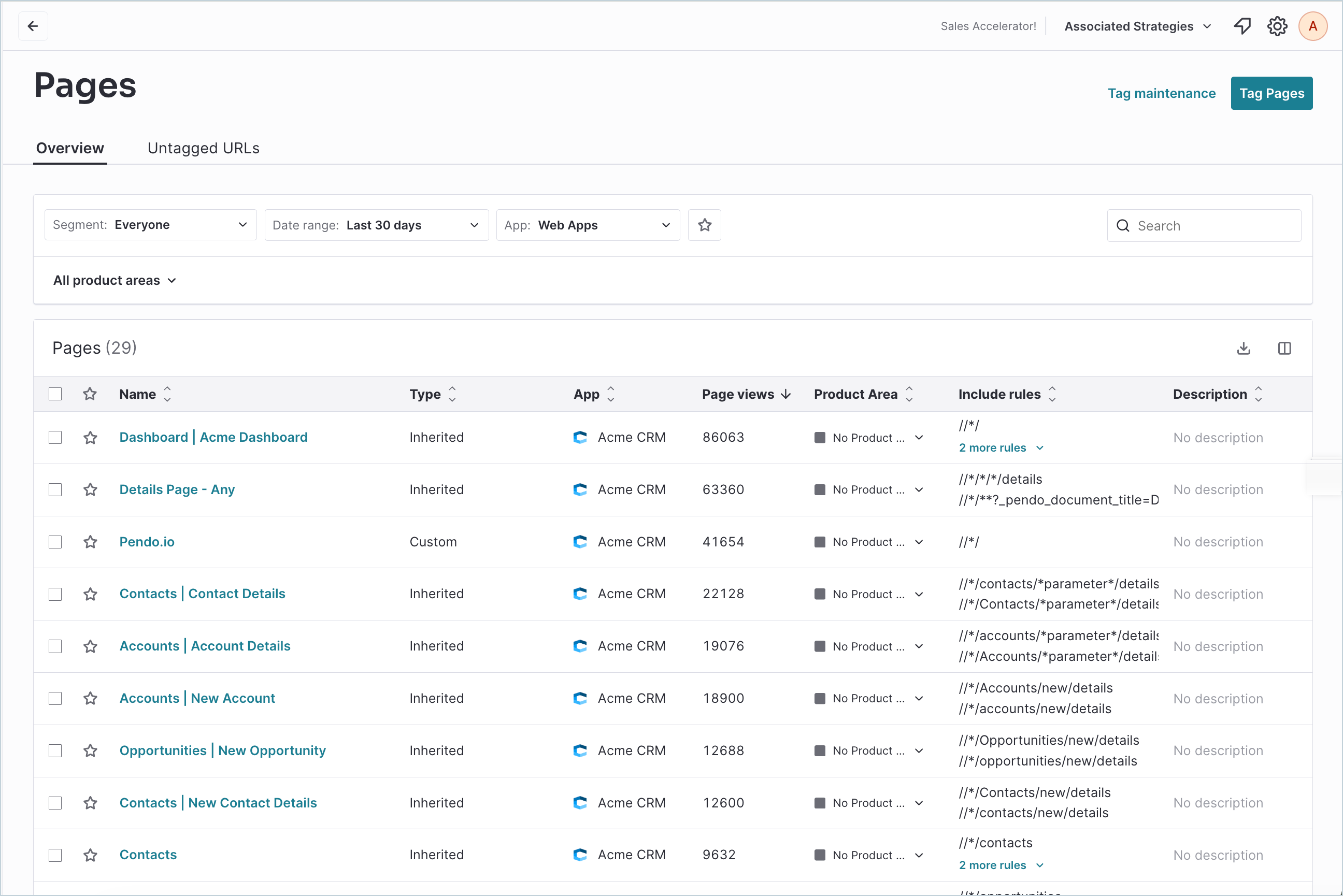Image resolution: width=1343 pixels, height=896 pixels.
Task: Sort by Include rules column arrows
Action: pos(1052,394)
